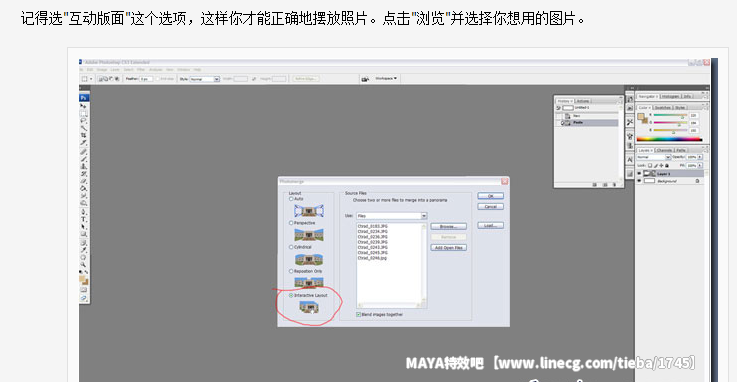Image resolution: width=737 pixels, height=382 pixels.
Task: Click the Refine Edge button
Action: 306,78
